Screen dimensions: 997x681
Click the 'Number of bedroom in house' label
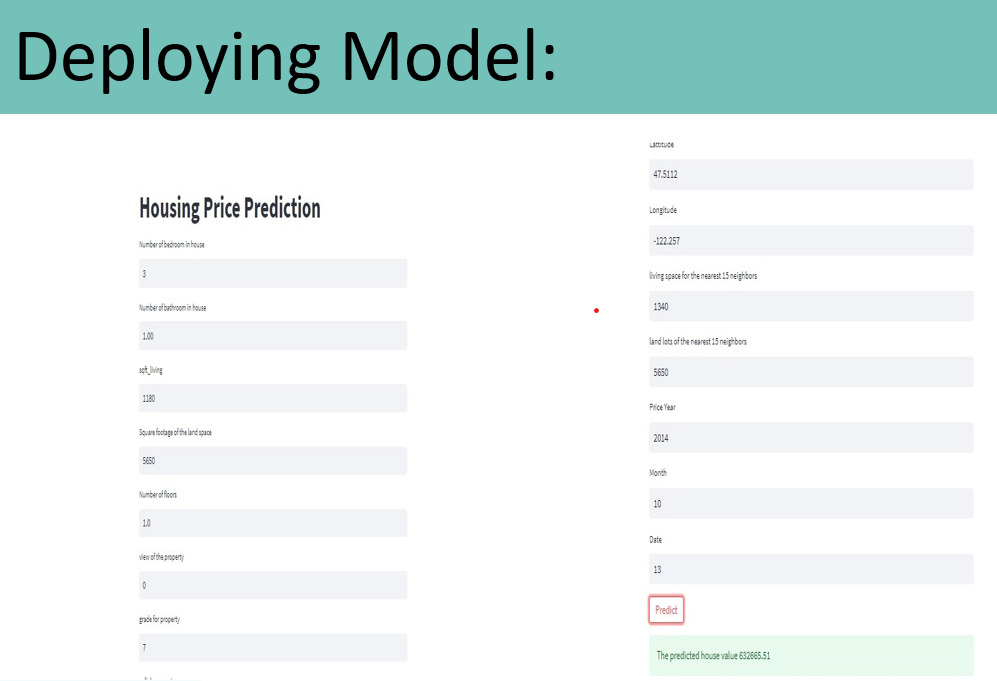[x=170, y=244]
